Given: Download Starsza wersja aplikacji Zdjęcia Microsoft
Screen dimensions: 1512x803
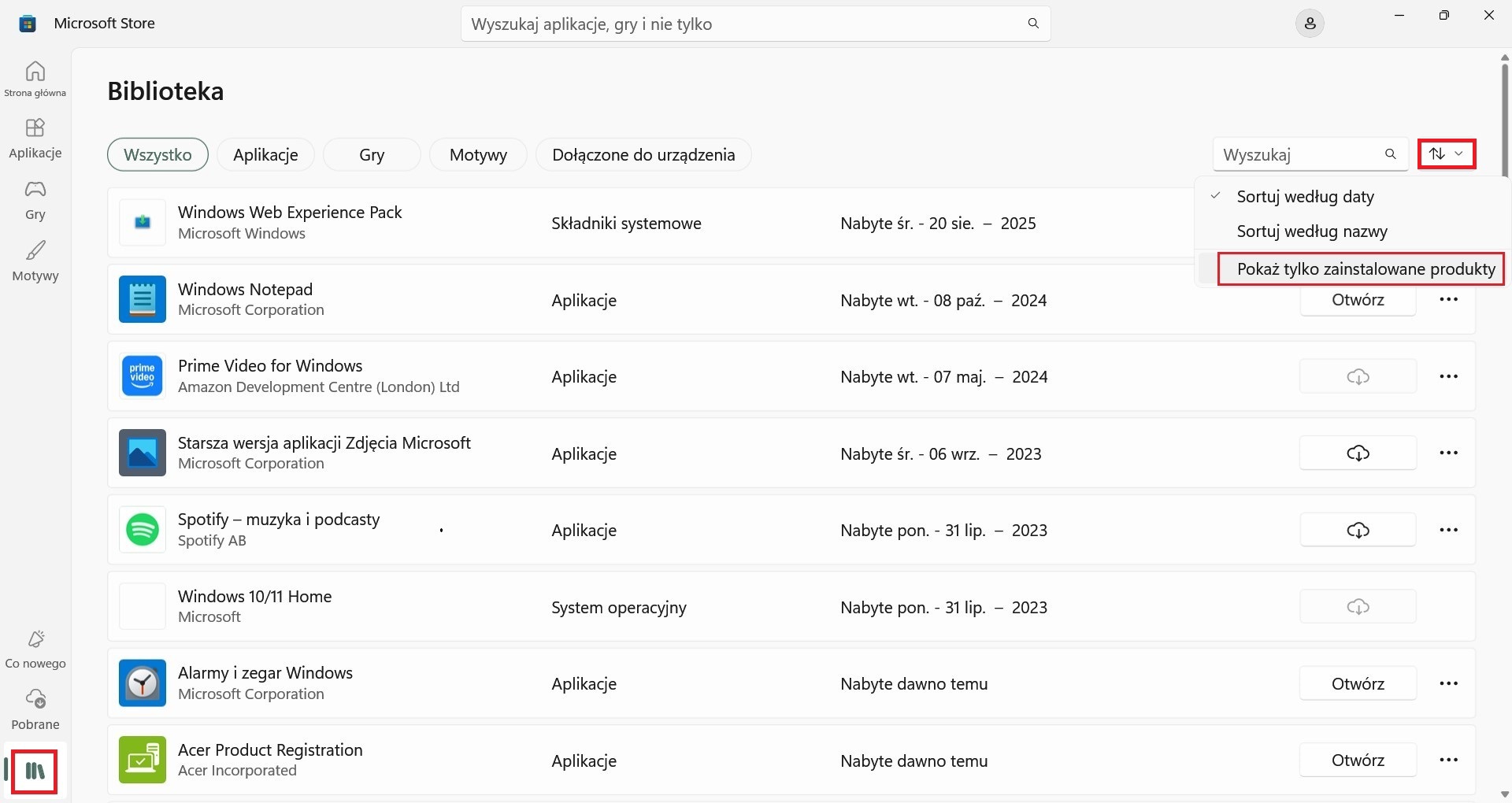Looking at the screenshot, I should [1358, 453].
